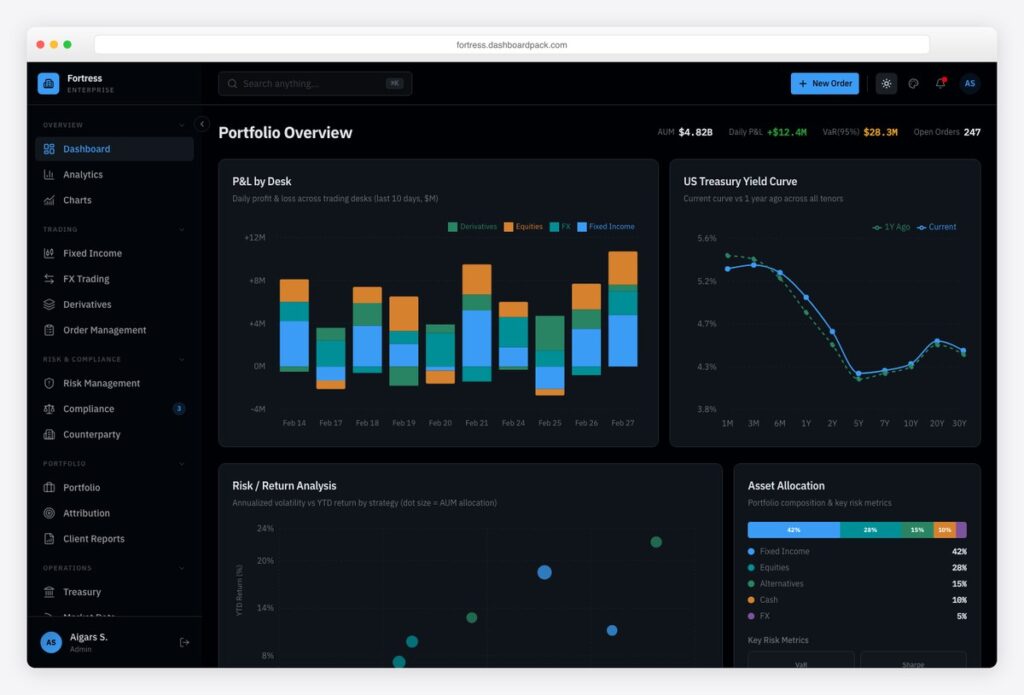1024x695 pixels.
Task: Open the Portfolio briefcase icon
Action: pos(49,487)
